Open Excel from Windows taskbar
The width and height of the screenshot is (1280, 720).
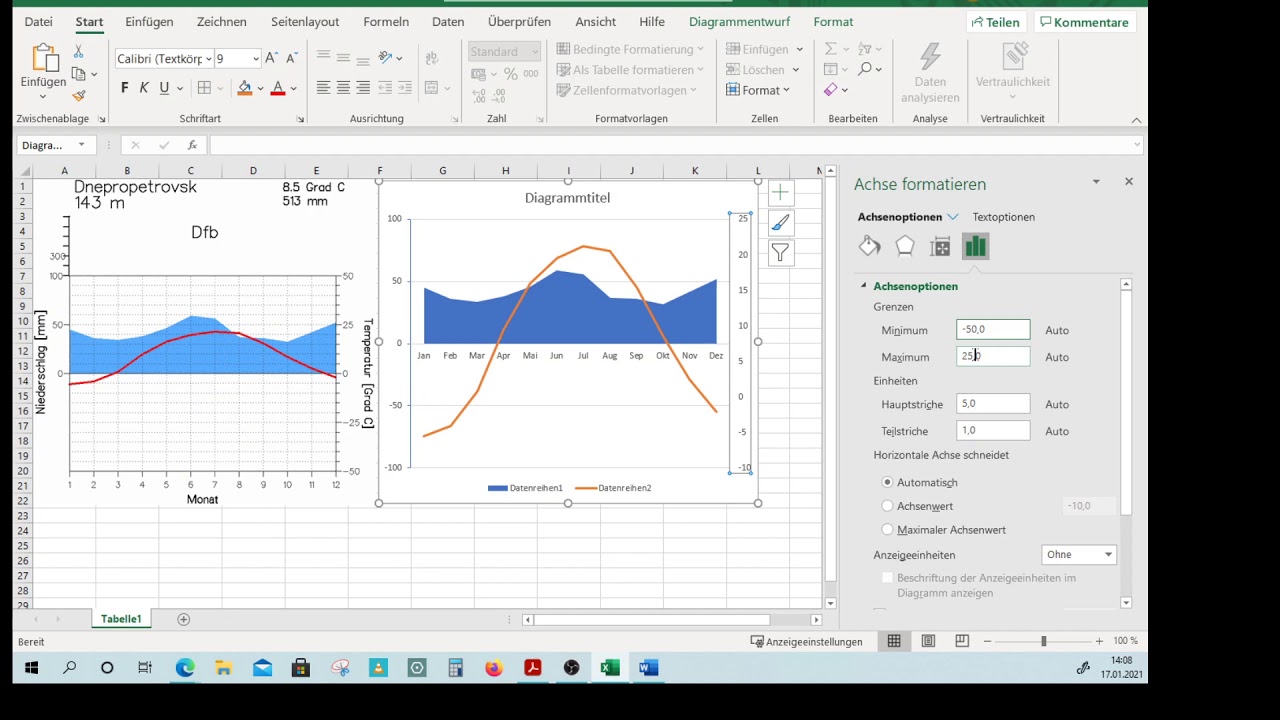tap(610, 668)
